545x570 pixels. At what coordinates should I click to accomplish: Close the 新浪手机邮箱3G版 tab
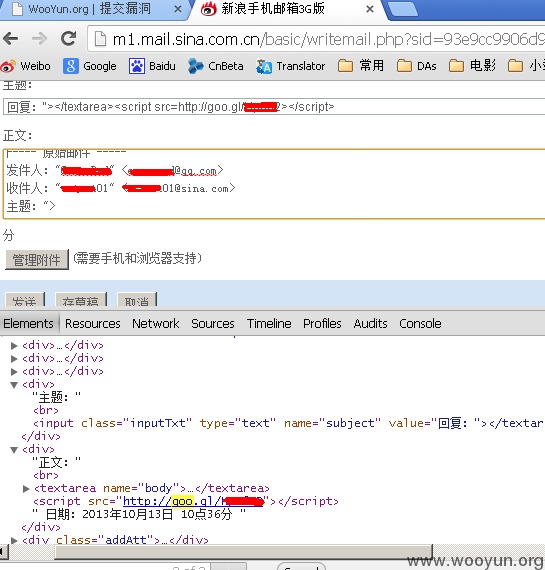[370, 9]
